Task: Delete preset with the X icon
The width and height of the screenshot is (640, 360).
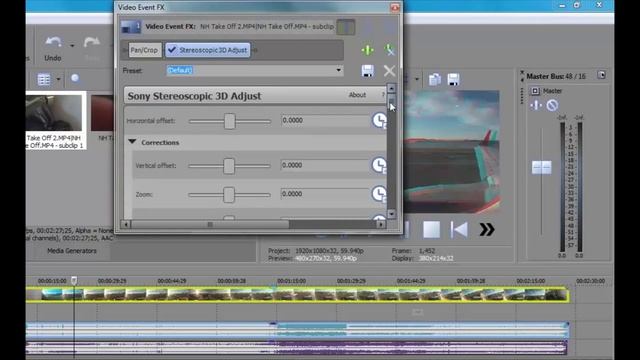Action: [x=389, y=71]
